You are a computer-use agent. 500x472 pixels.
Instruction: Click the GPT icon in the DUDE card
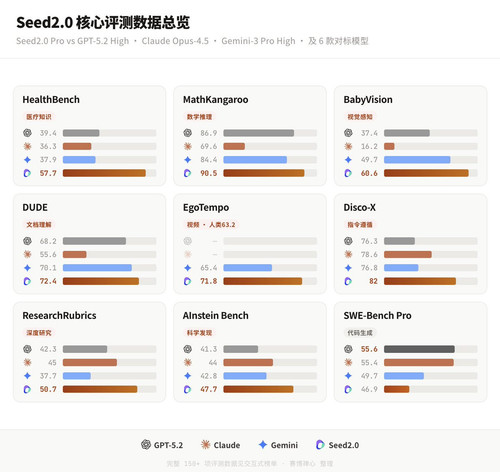[x=27, y=241]
